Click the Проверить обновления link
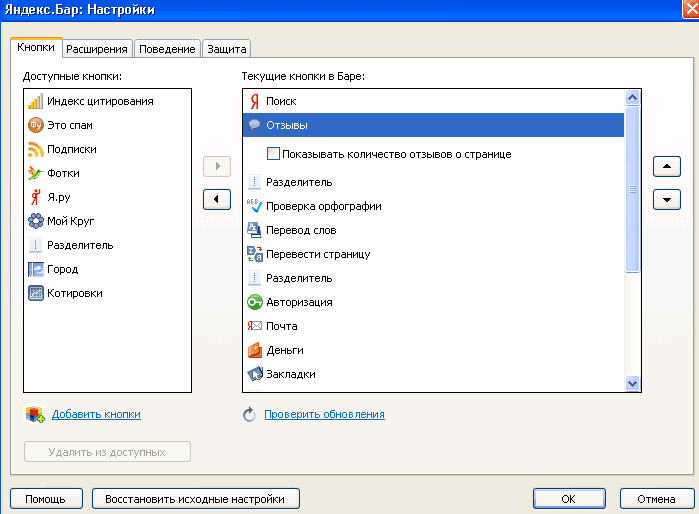Image resolution: width=699 pixels, height=514 pixels. tap(324, 414)
